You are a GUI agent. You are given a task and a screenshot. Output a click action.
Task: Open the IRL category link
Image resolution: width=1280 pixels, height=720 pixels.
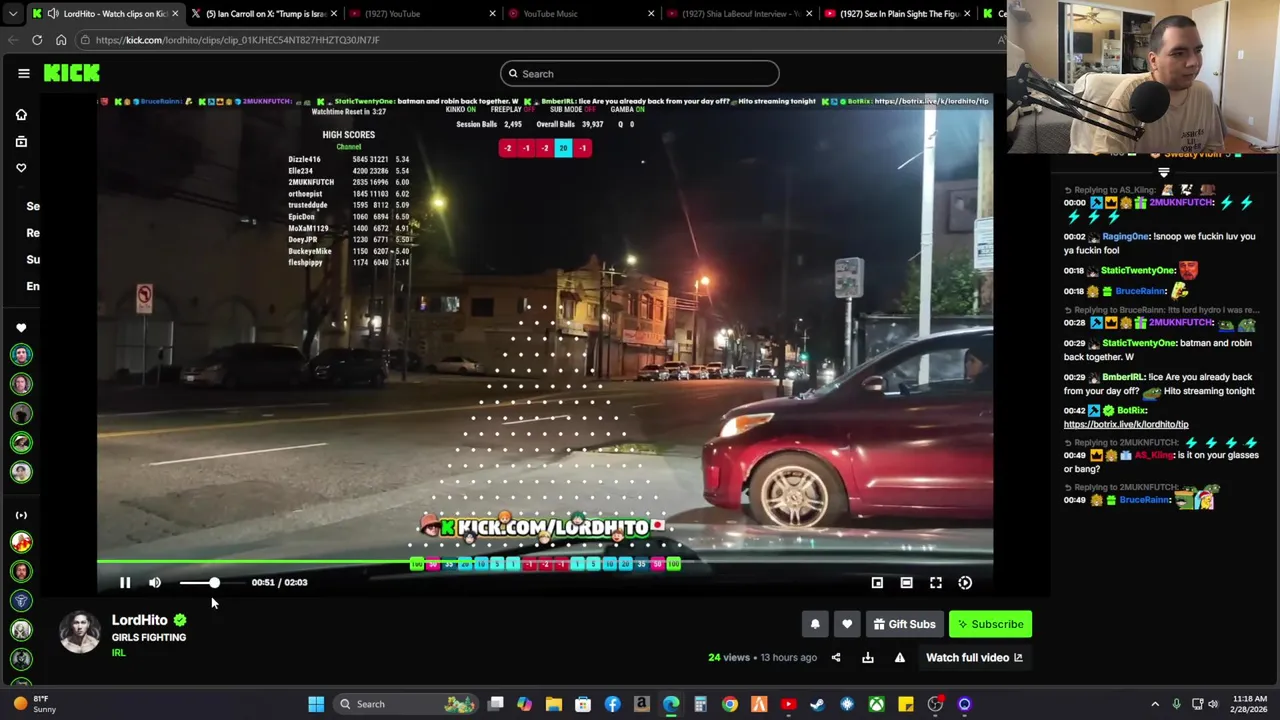118,653
